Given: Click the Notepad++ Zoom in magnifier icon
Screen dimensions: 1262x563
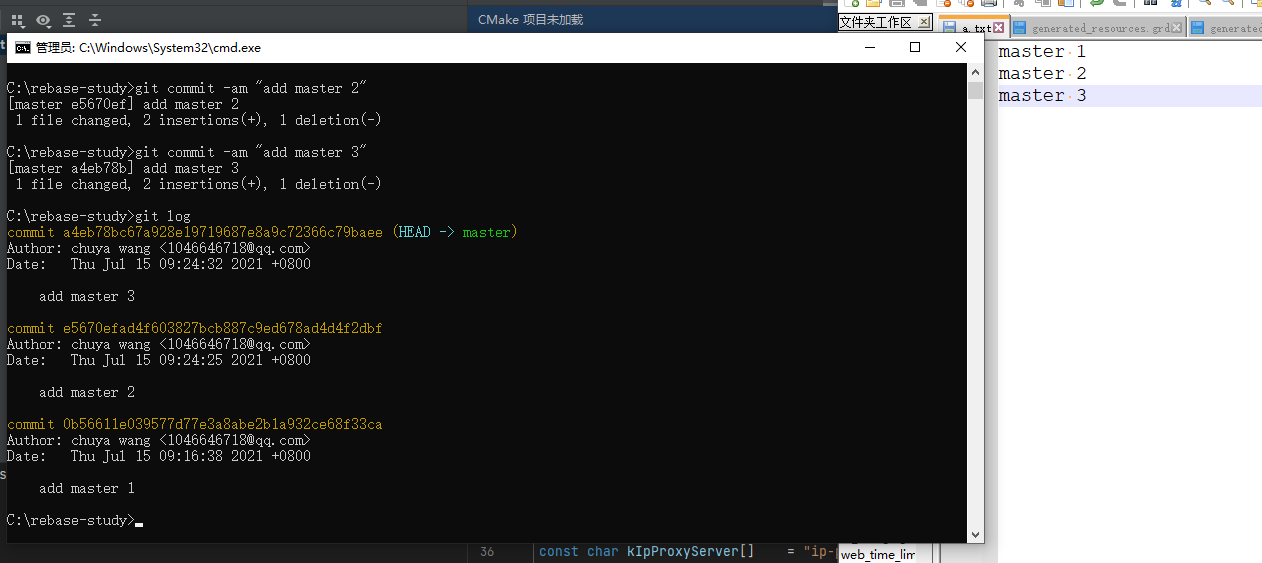Looking at the screenshot, I should pyautogui.click(x=1203, y=3).
